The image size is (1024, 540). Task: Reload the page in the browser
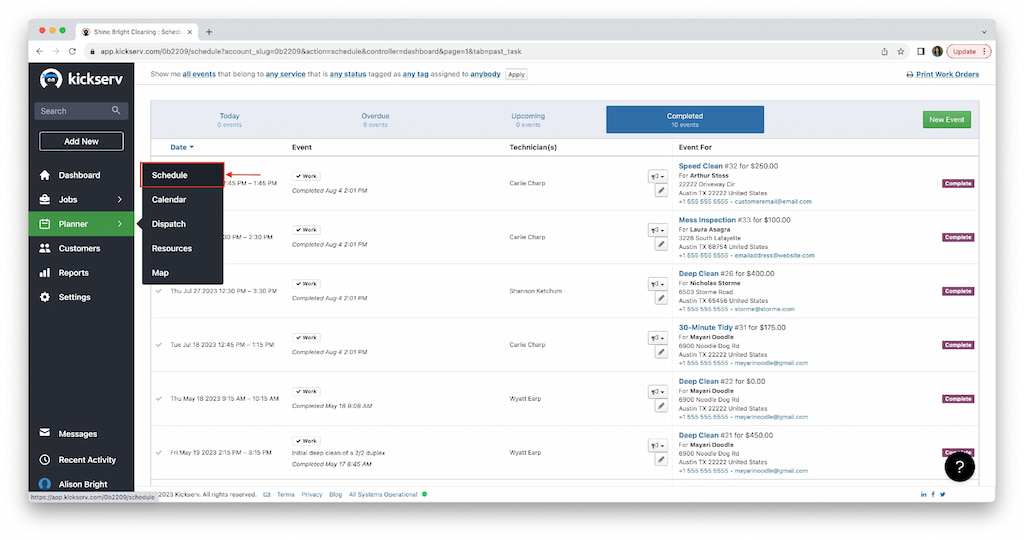[72, 51]
